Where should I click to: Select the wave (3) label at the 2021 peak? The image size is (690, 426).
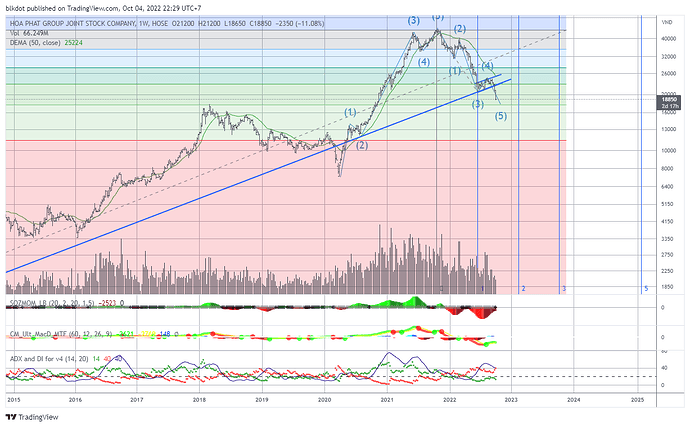(x=413, y=20)
